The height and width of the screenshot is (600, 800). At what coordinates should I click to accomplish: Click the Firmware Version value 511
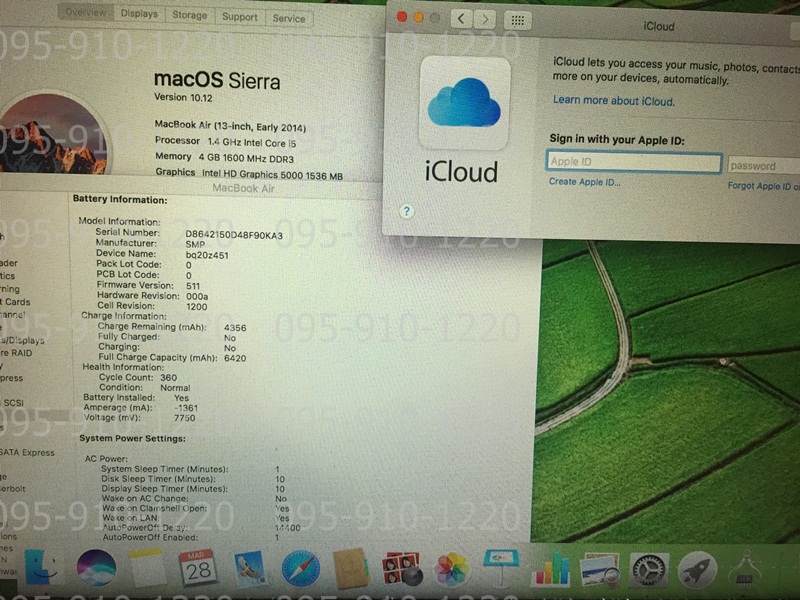point(193,286)
